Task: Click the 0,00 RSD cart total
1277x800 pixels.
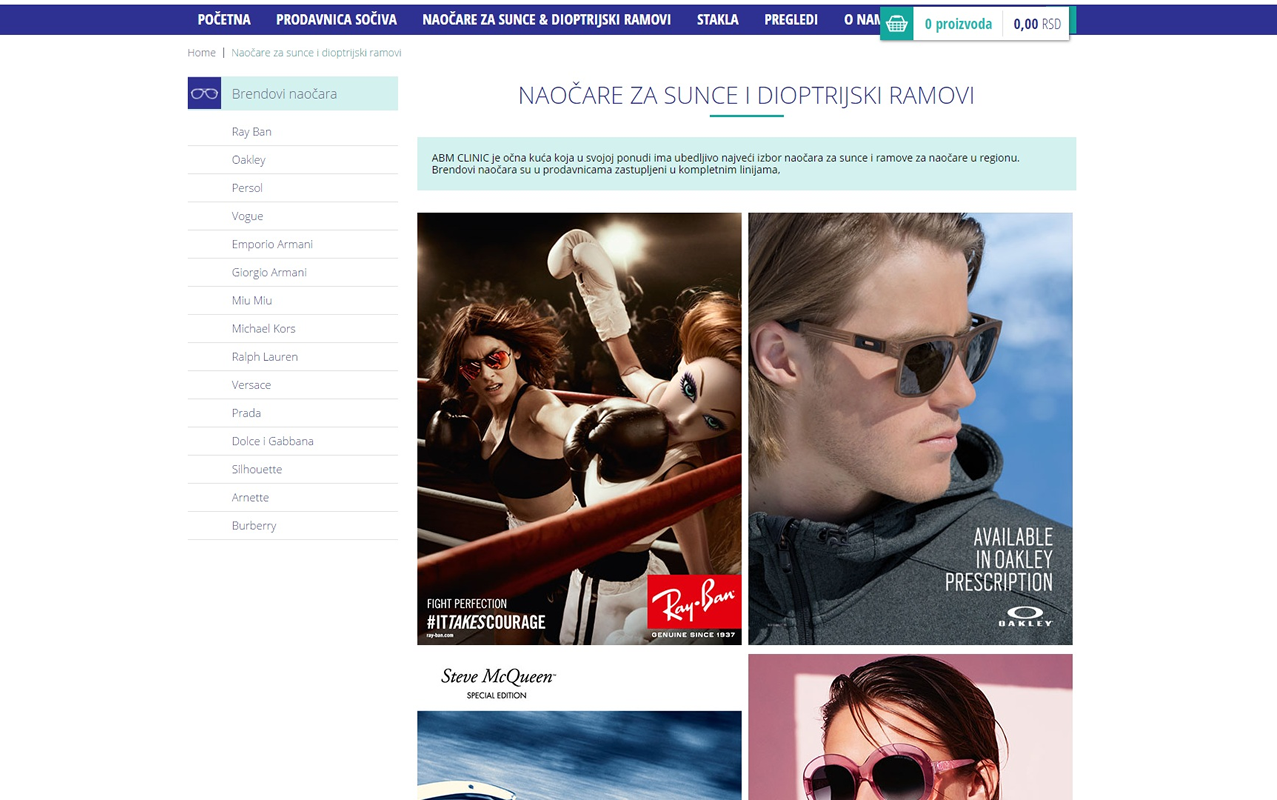Action: tap(1037, 24)
